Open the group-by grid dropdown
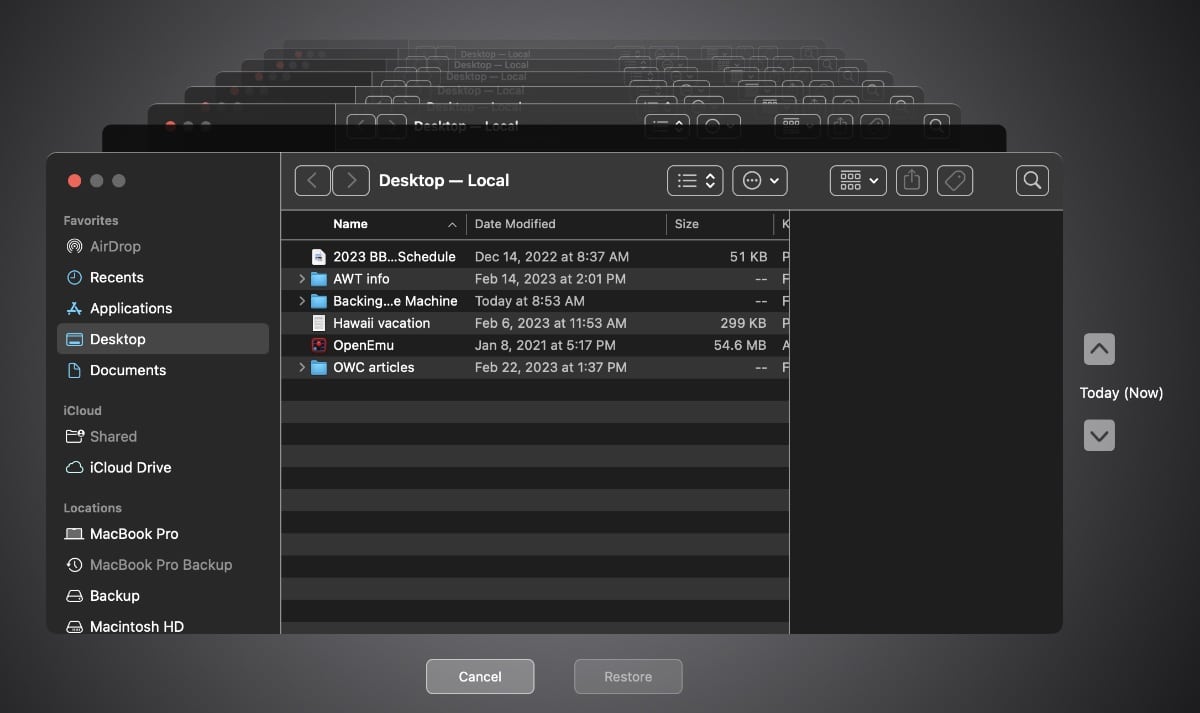 point(858,181)
